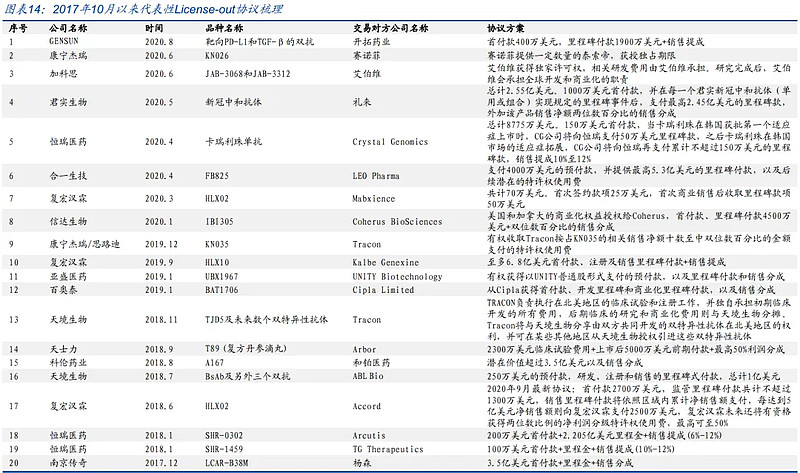Screen dimensions: 800x473
Task: Select partner 'TG Therapeutics'
Action: point(388,449)
